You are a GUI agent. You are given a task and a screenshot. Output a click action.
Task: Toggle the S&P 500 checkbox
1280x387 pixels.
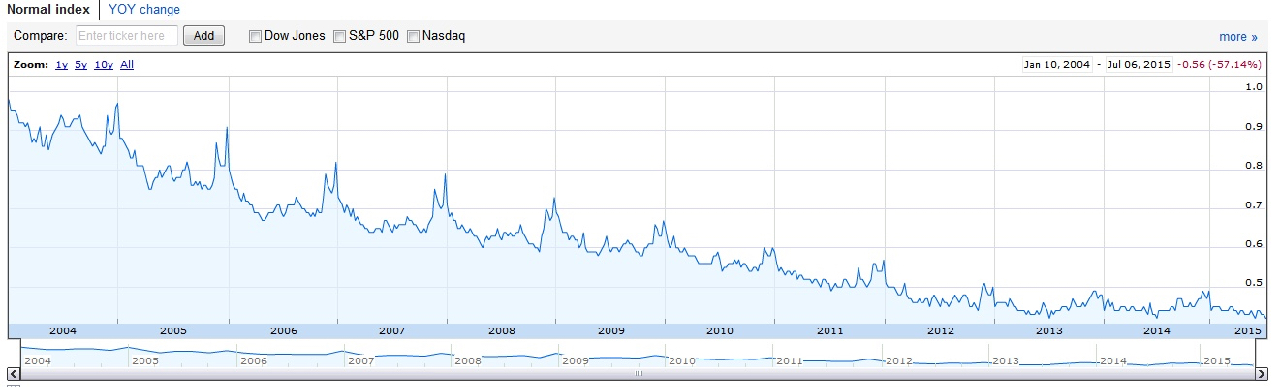(339, 36)
